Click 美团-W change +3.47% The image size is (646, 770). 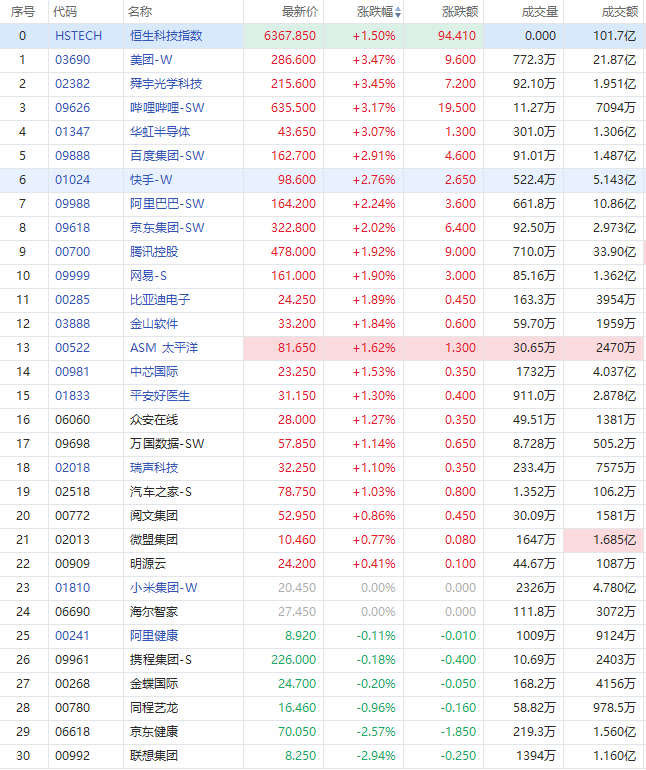374,60
